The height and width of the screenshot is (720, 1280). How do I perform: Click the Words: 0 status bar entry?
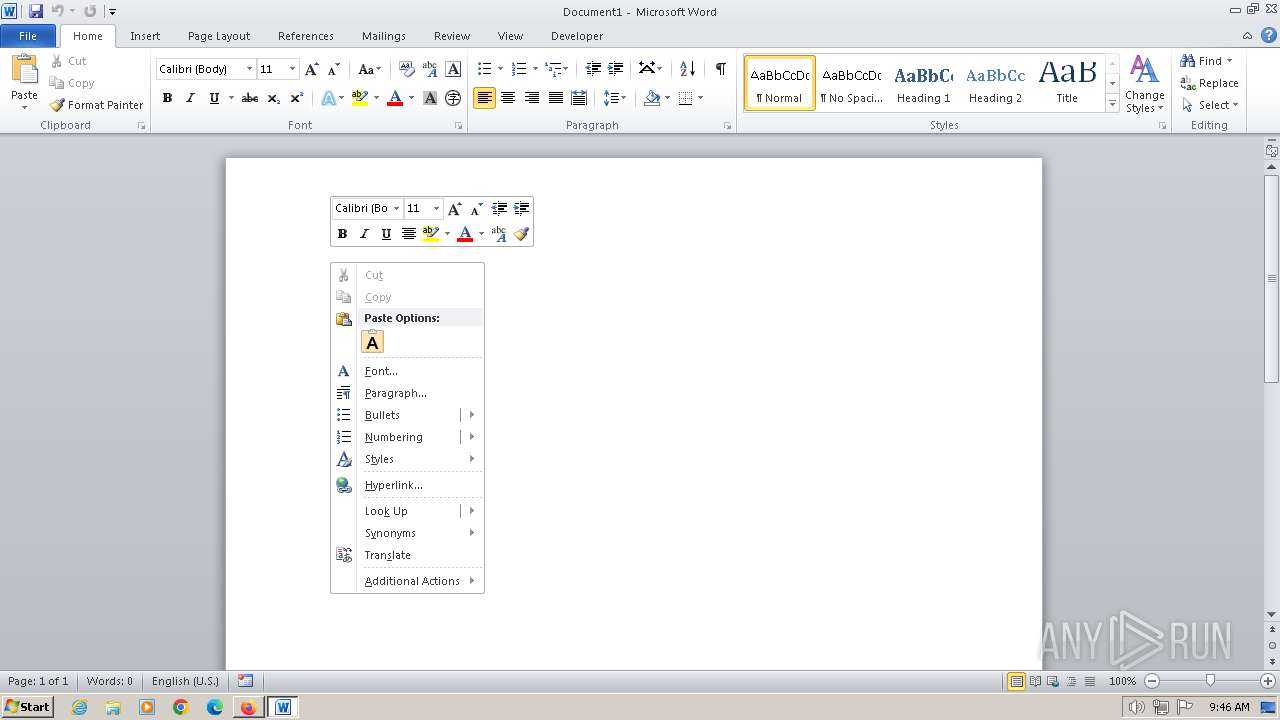click(110, 681)
